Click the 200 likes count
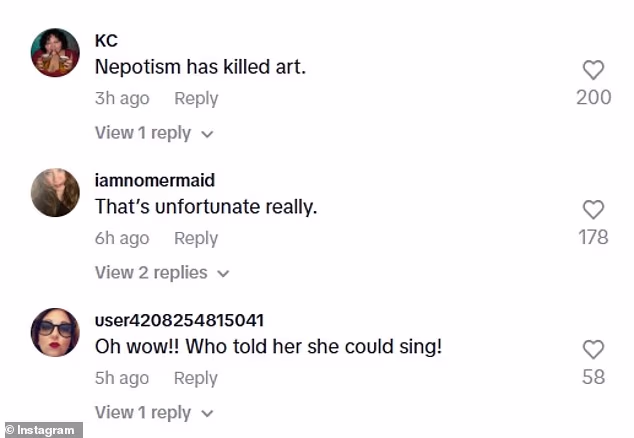The image size is (634, 438). [593, 98]
